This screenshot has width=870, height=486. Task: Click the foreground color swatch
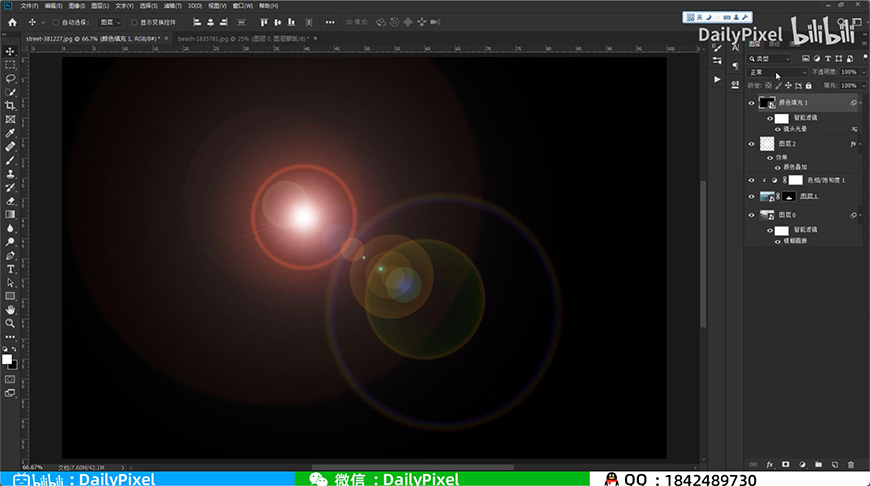click(x=7, y=358)
